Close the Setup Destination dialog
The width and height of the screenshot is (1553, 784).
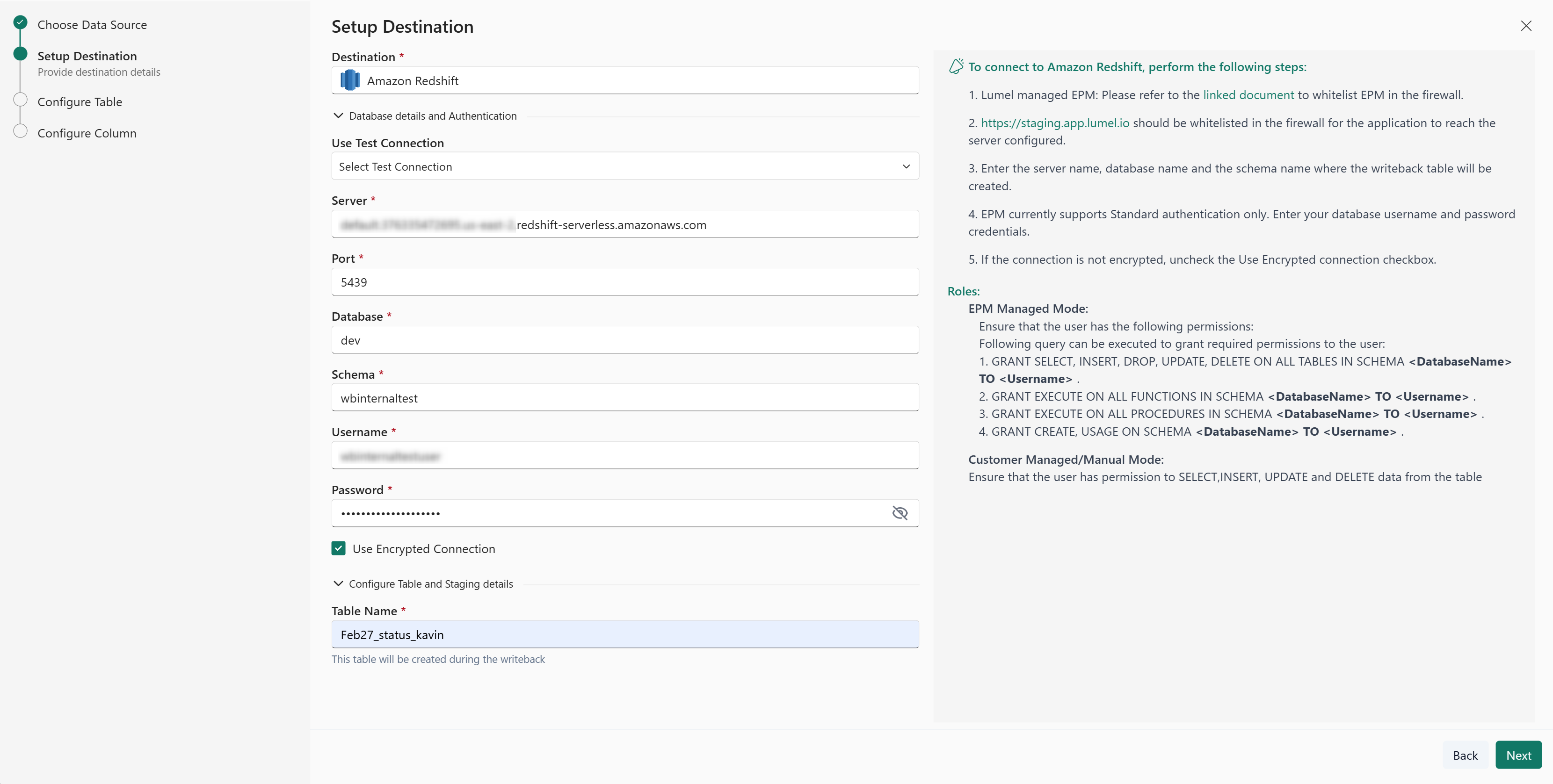click(x=1525, y=26)
